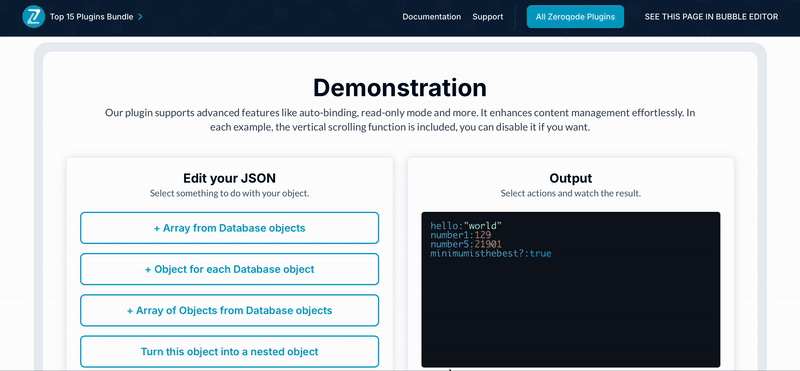Click 'Select something to do with your object.' text
This screenshot has height=371, width=800.
(230, 193)
